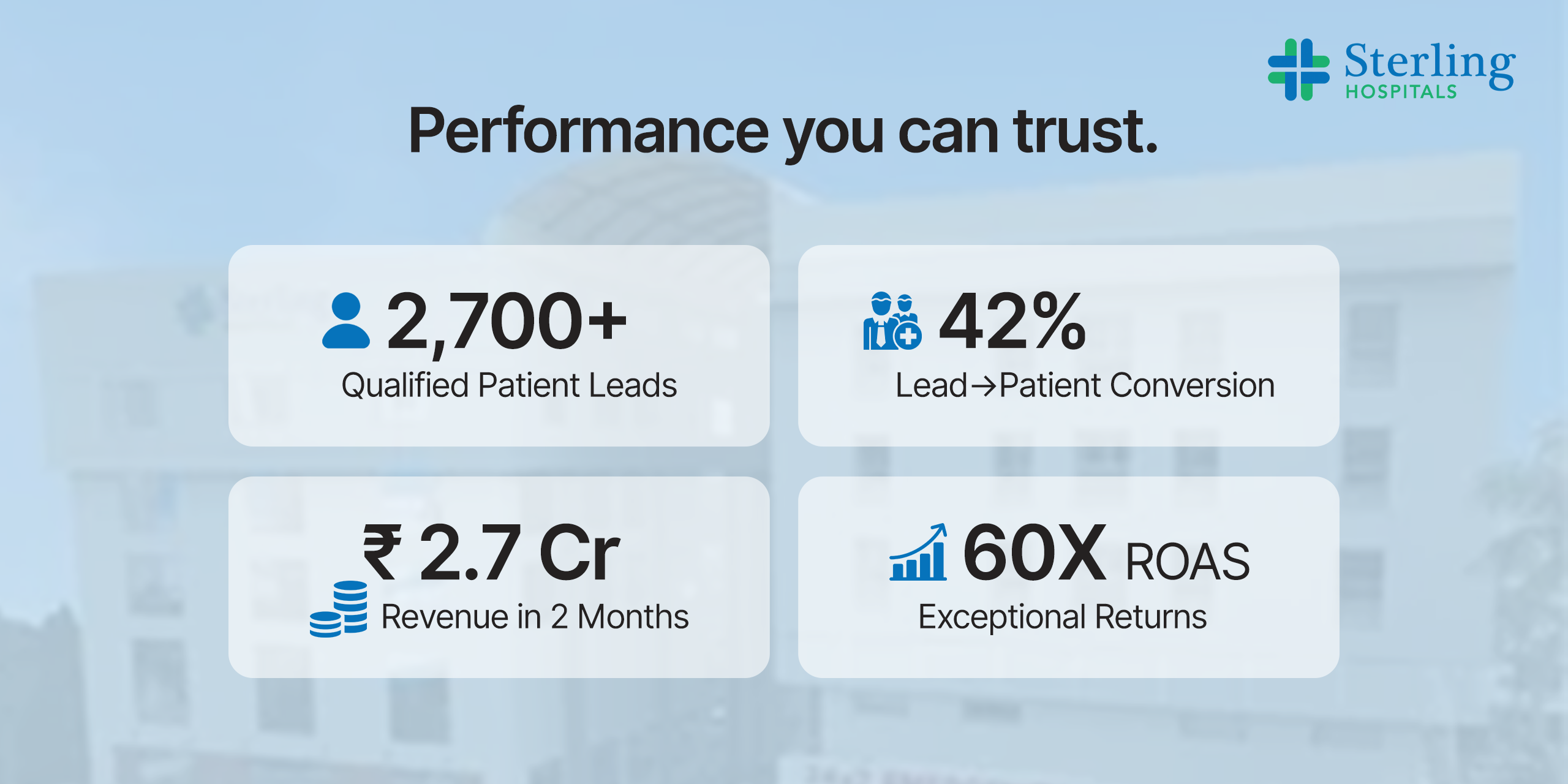
Task: Click the "60X" figure
Action: tap(1035, 553)
